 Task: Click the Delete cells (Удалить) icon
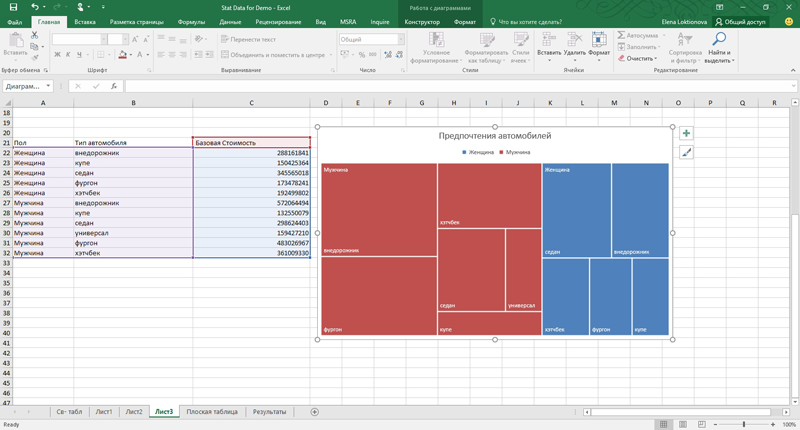click(574, 40)
